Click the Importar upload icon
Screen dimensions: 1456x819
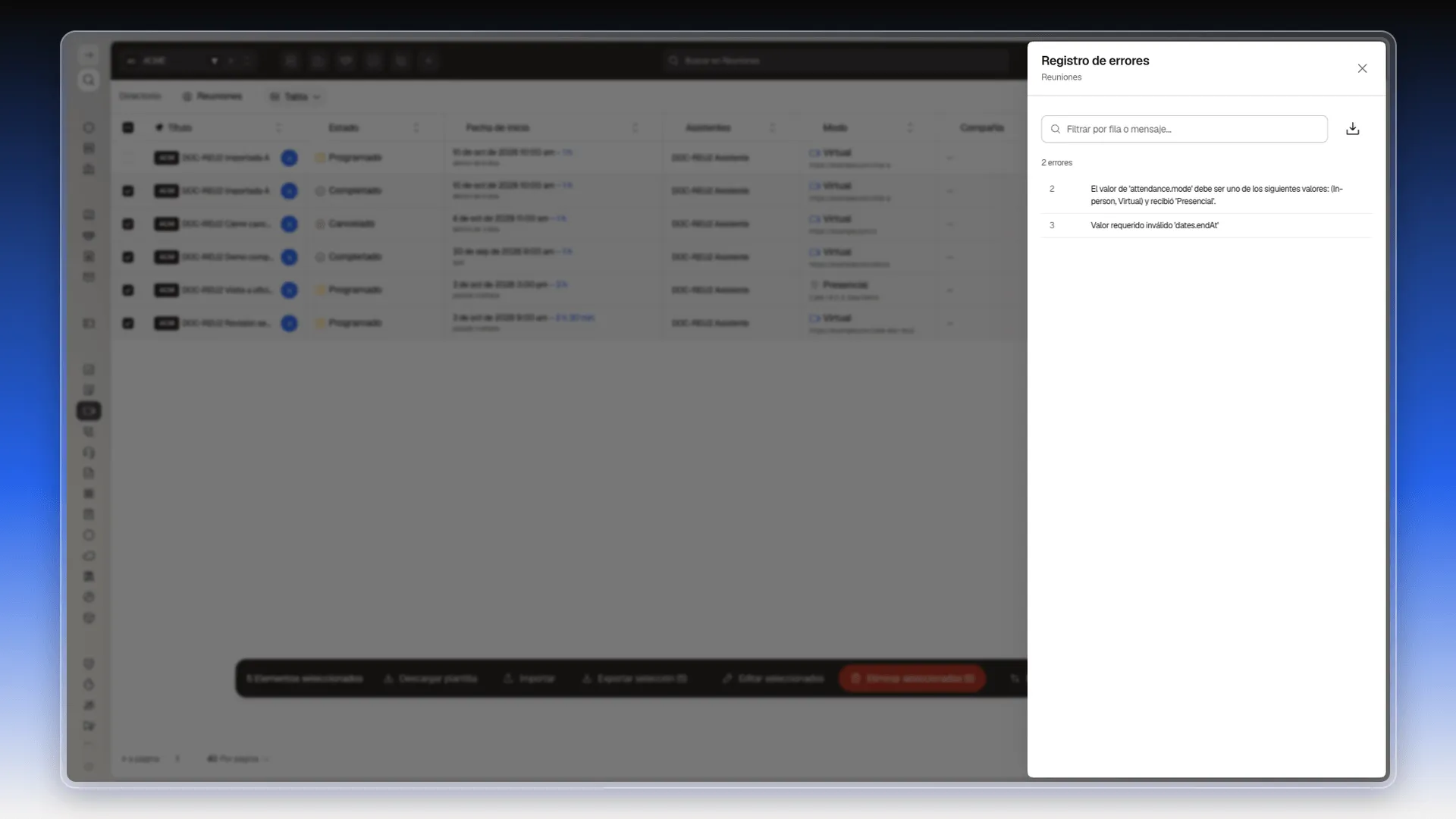(x=508, y=678)
